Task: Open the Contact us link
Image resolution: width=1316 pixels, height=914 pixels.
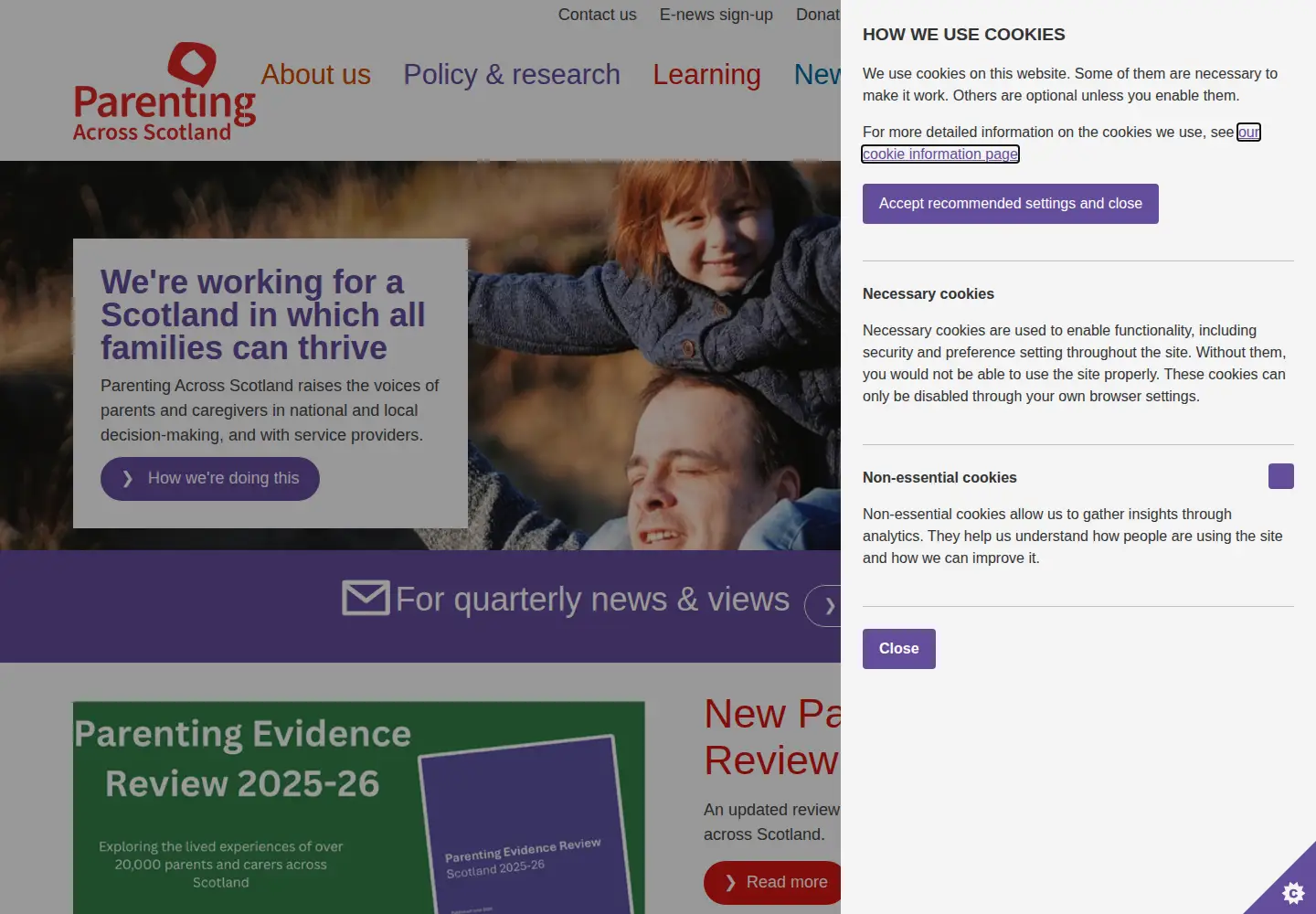Action: click(x=597, y=15)
